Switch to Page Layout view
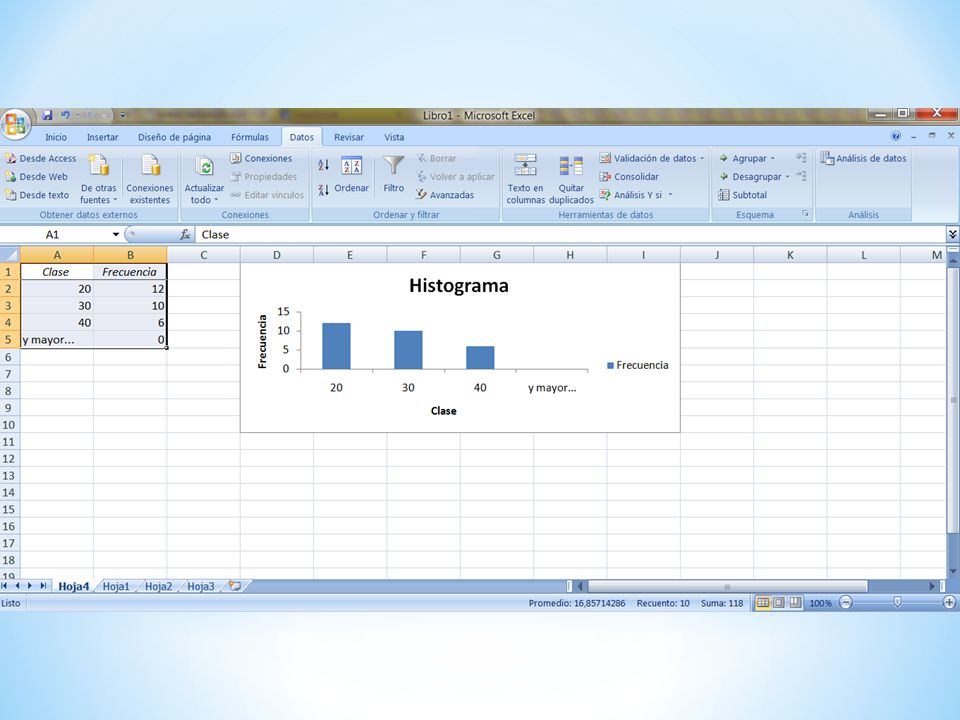 [779, 602]
